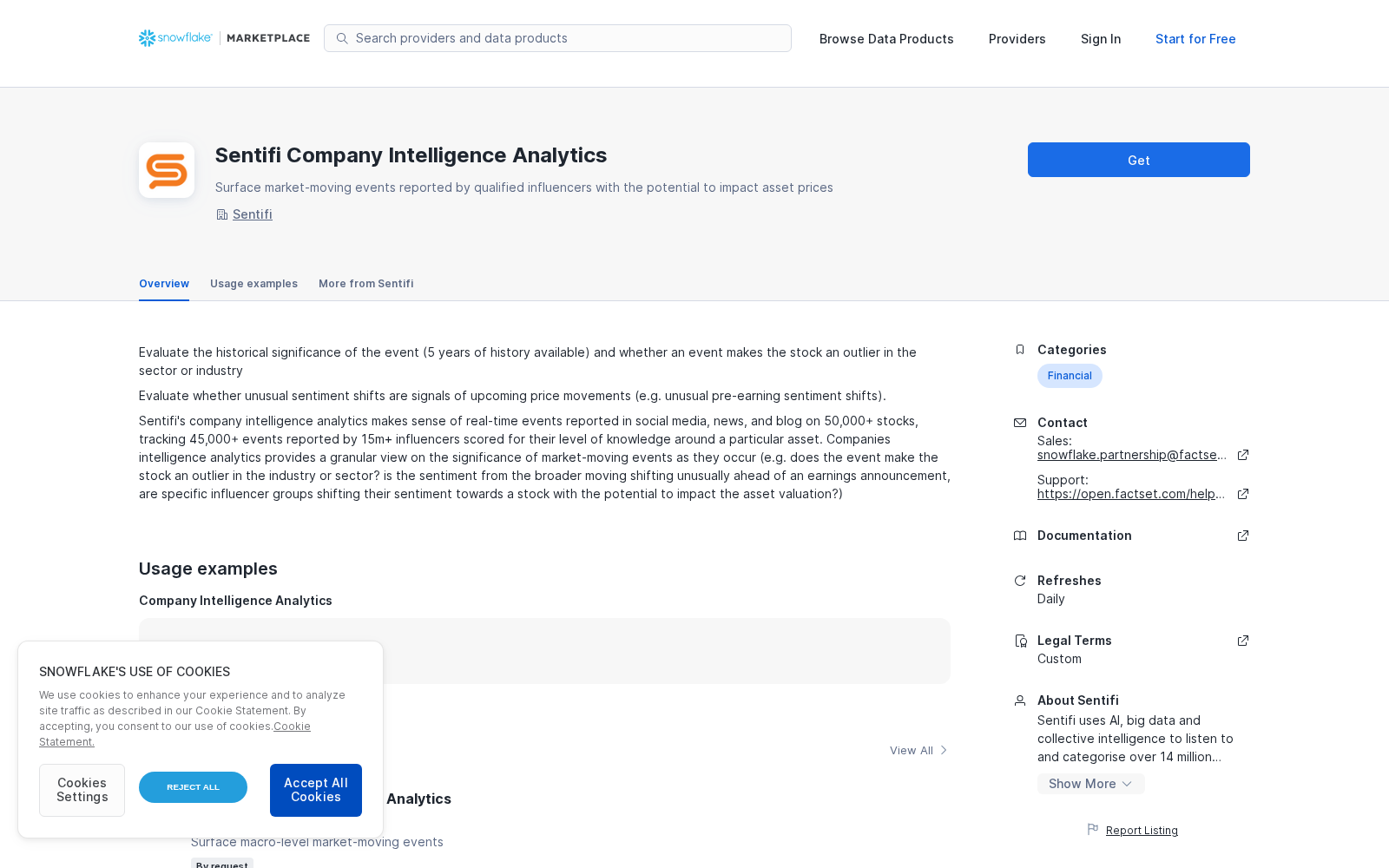
Task: Focus the search providers input field
Action: coord(557,38)
